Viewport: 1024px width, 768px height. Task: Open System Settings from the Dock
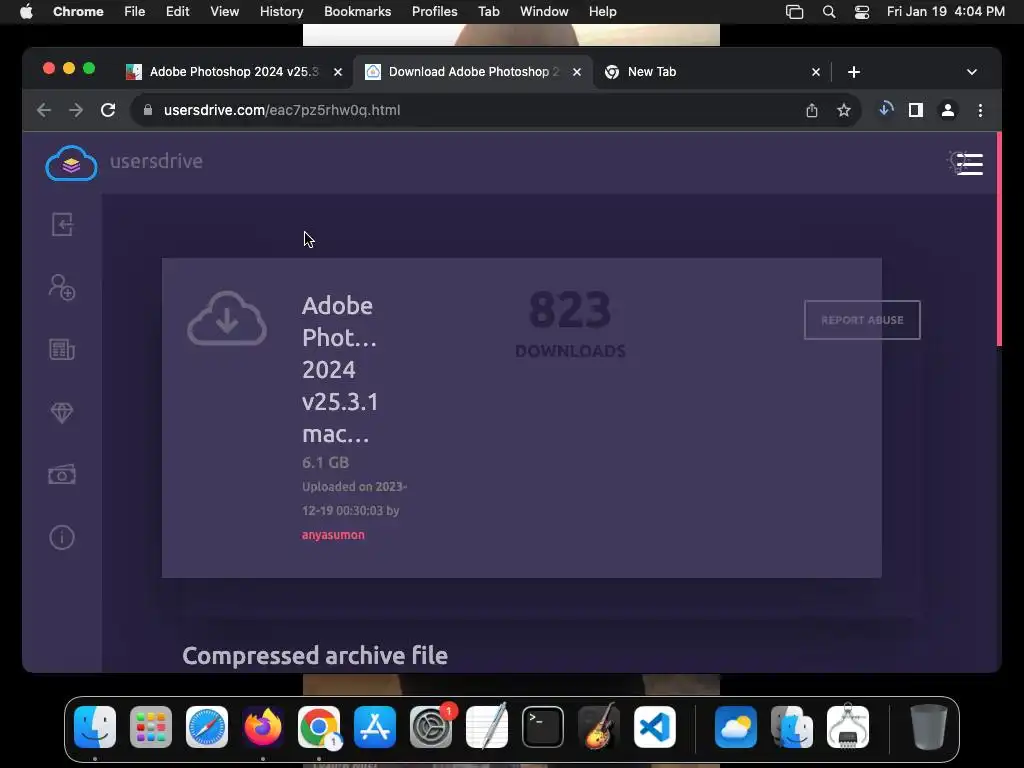[x=431, y=727]
